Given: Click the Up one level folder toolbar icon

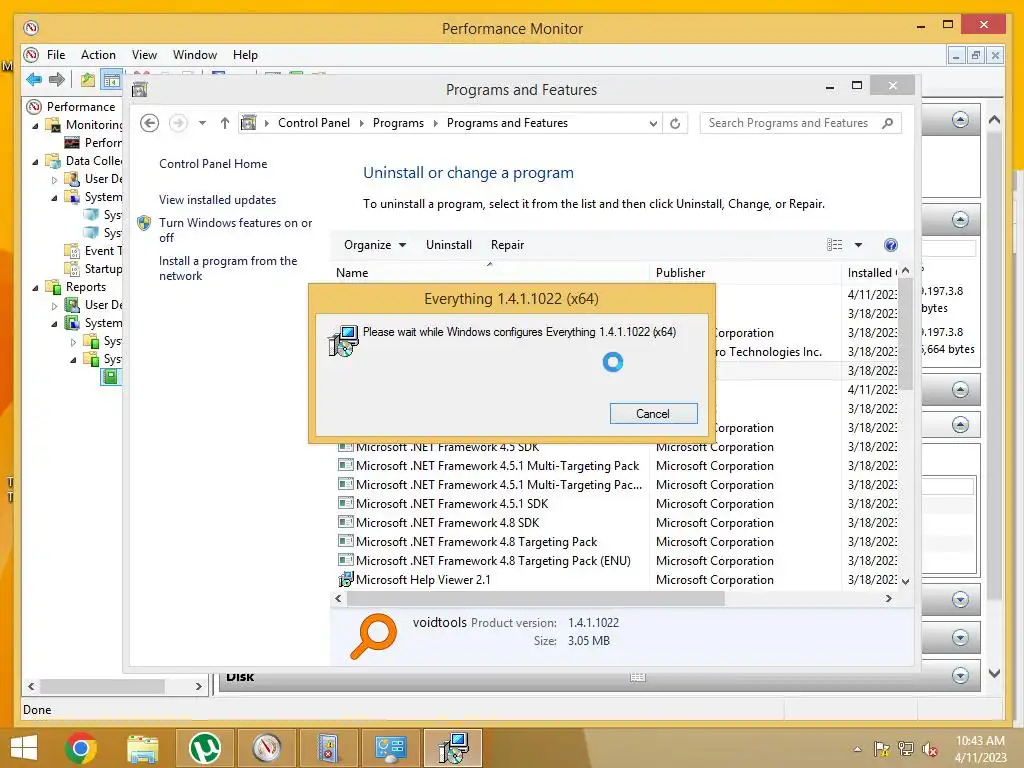Looking at the screenshot, I should coord(88,80).
